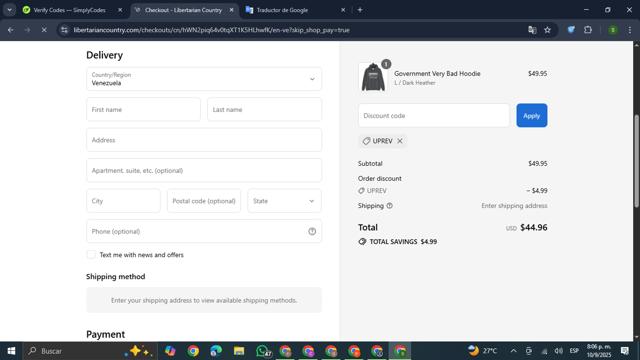Open the State dropdown
The width and height of the screenshot is (640, 360).
284,201
